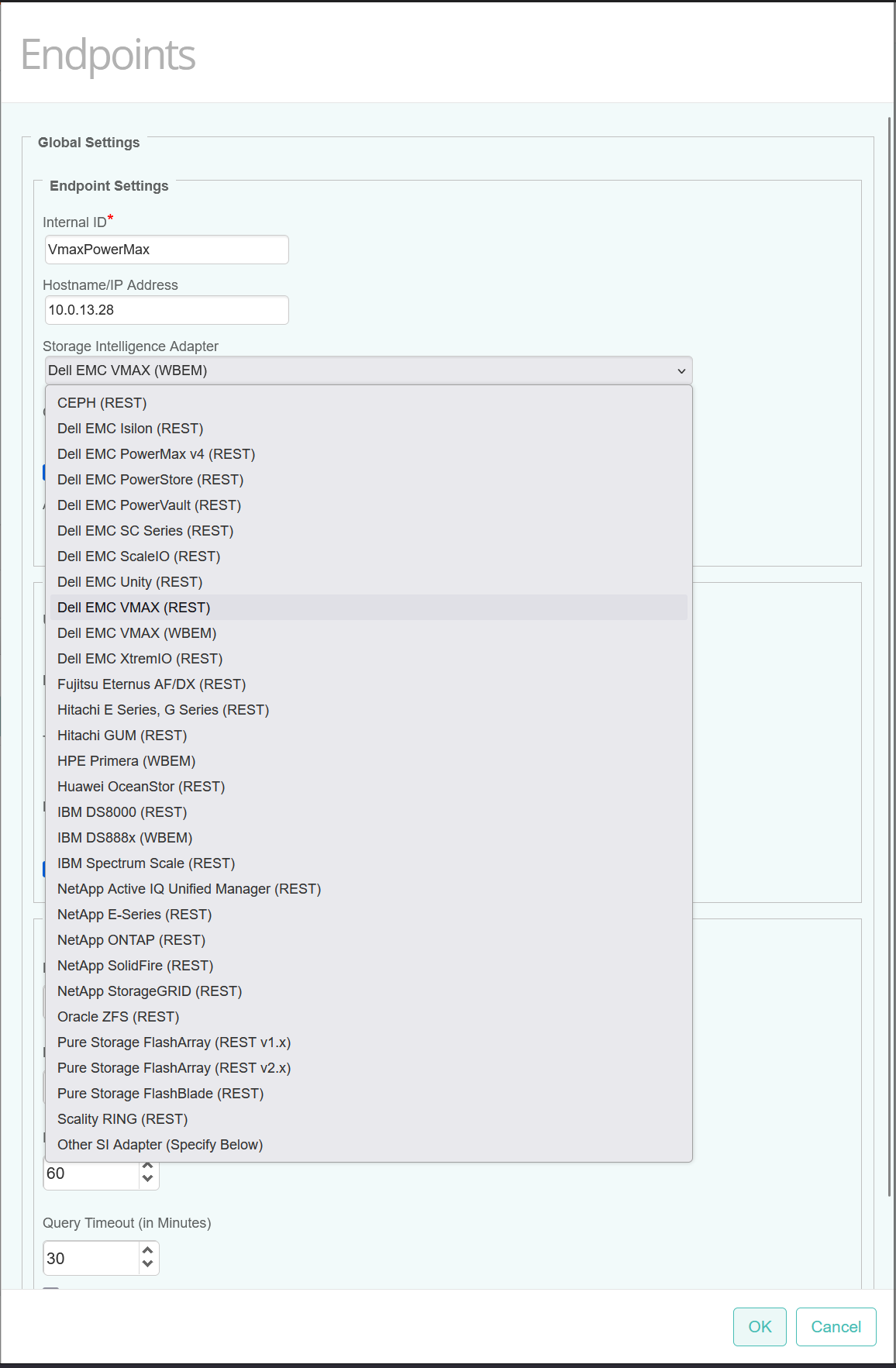Choose Fujitsu Eternus AF/DX (REST)
This screenshot has width=896, height=1368.
369,684
